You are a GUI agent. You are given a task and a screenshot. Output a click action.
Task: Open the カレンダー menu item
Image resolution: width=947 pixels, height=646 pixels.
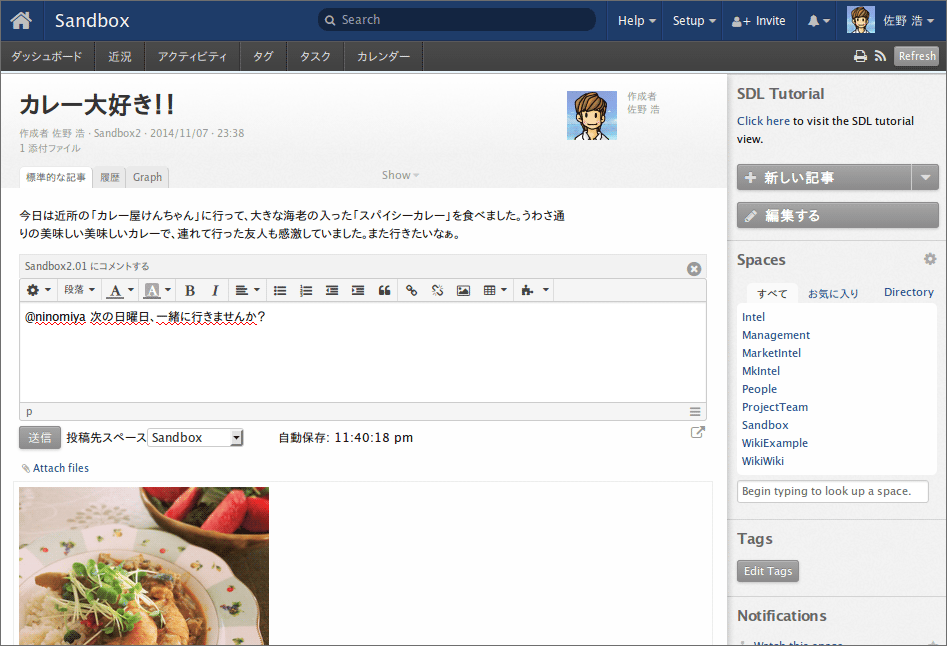click(383, 57)
